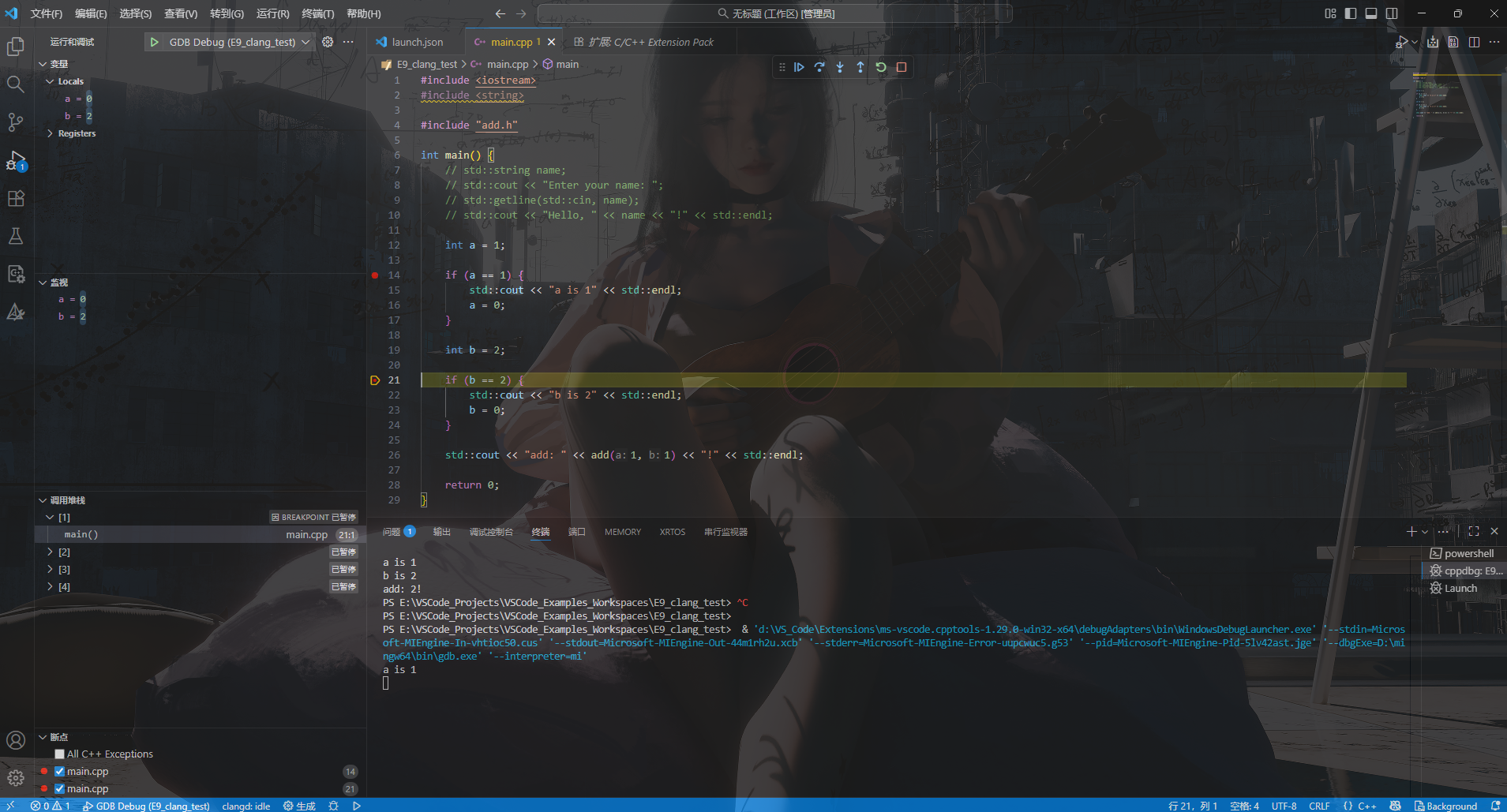The width and height of the screenshot is (1507, 812).
Task: Click the 生成 build status bar button
Action: pyautogui.click(x=299, y=806)
